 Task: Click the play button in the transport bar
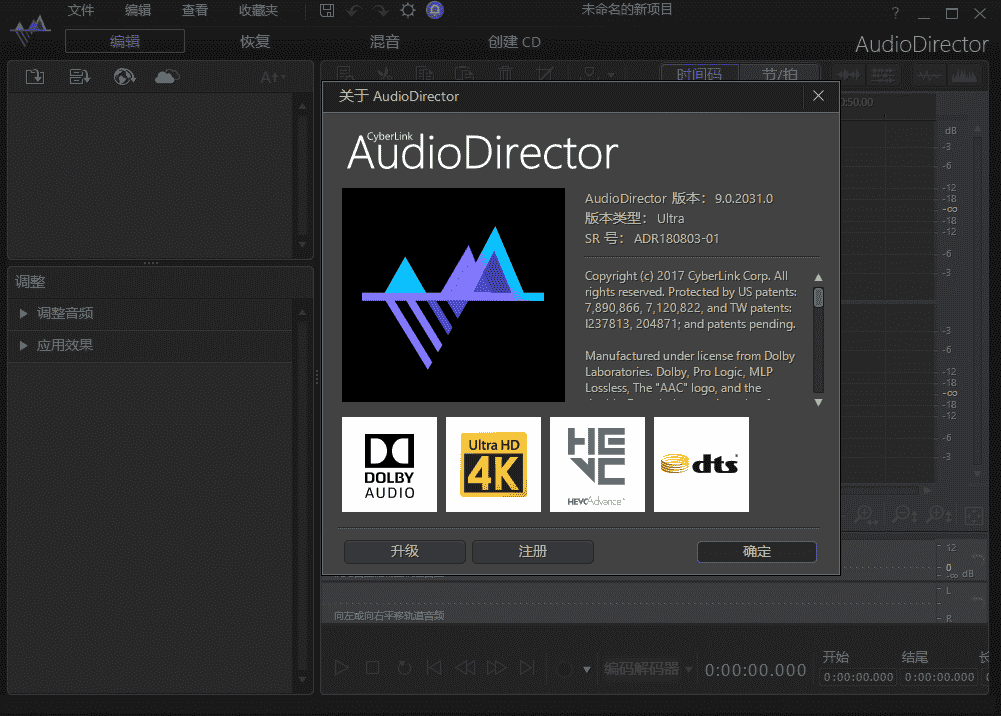[341, 668]
